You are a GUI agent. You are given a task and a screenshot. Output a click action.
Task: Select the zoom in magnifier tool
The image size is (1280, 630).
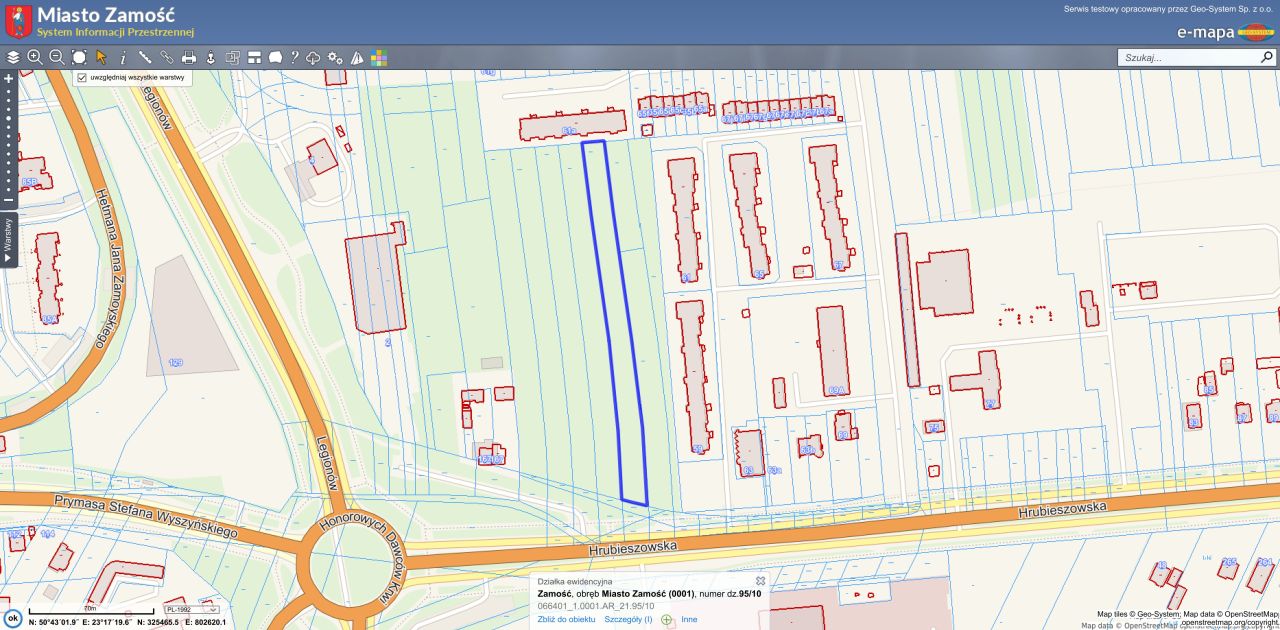(35, 58)
